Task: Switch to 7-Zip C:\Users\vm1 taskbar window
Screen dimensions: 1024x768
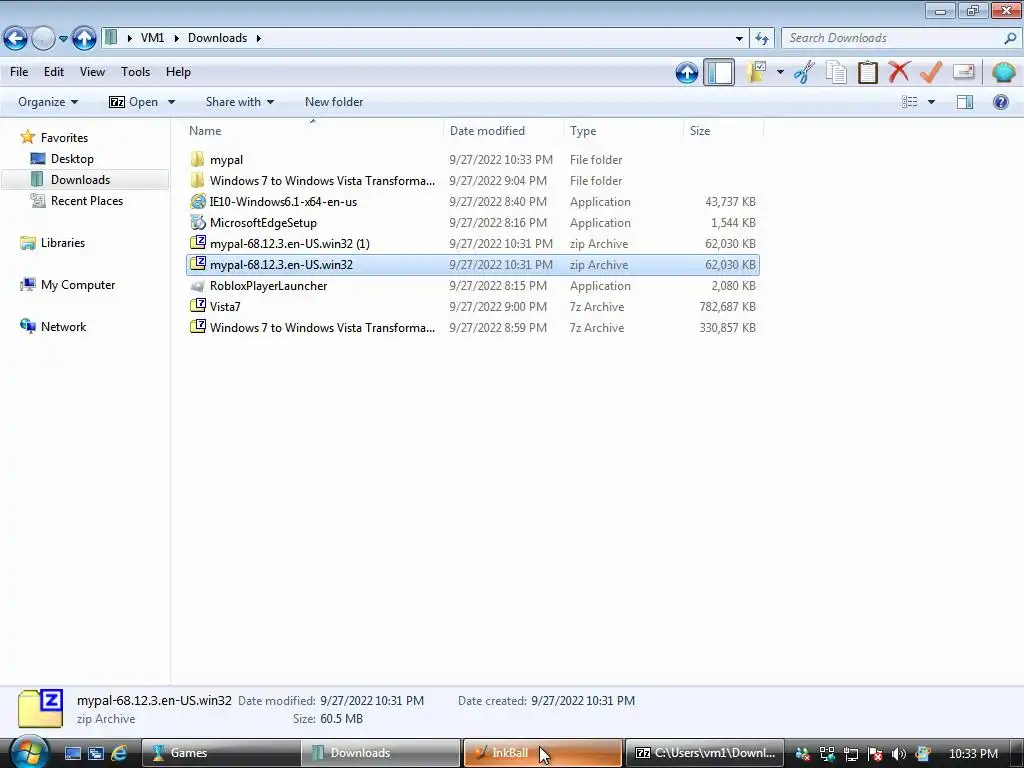Action: 704,753
